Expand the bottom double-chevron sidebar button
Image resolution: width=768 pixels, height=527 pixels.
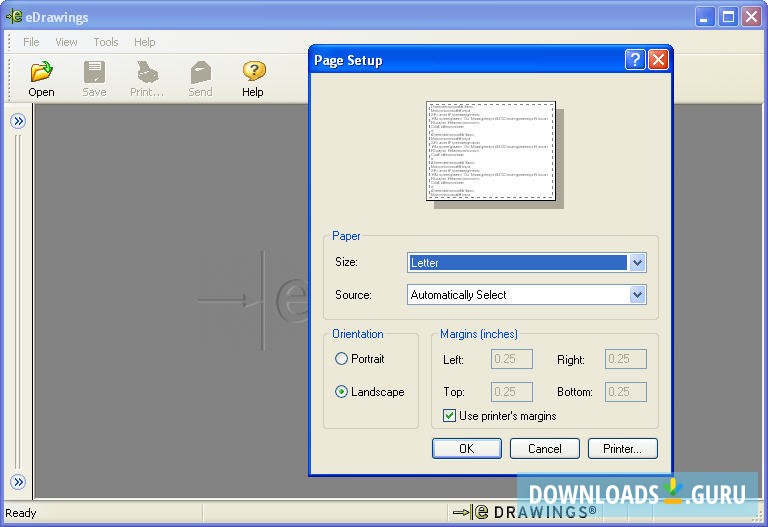18,482
